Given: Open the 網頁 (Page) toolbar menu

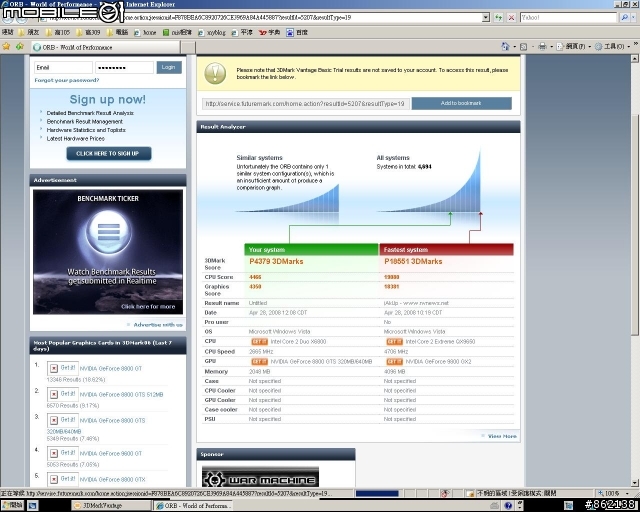Looking at the screenshot, I should pos(573,47).
